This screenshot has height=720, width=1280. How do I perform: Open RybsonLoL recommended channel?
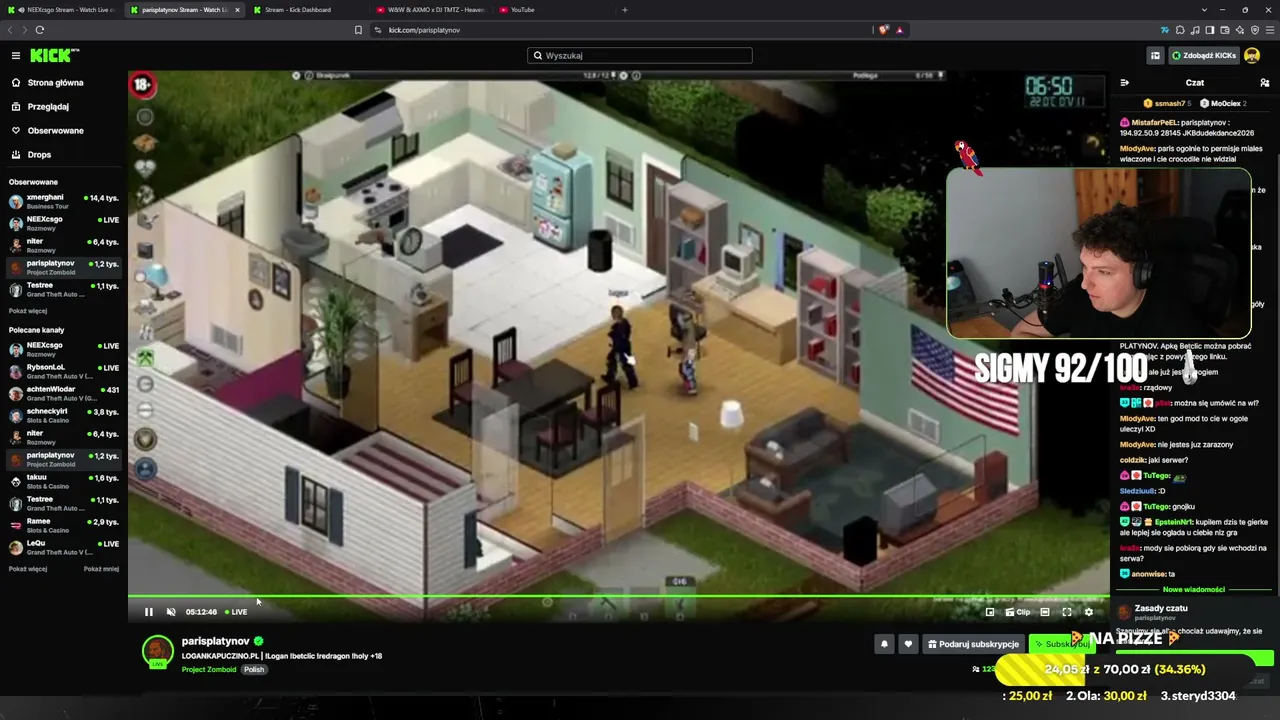click(x=64, y=370)
